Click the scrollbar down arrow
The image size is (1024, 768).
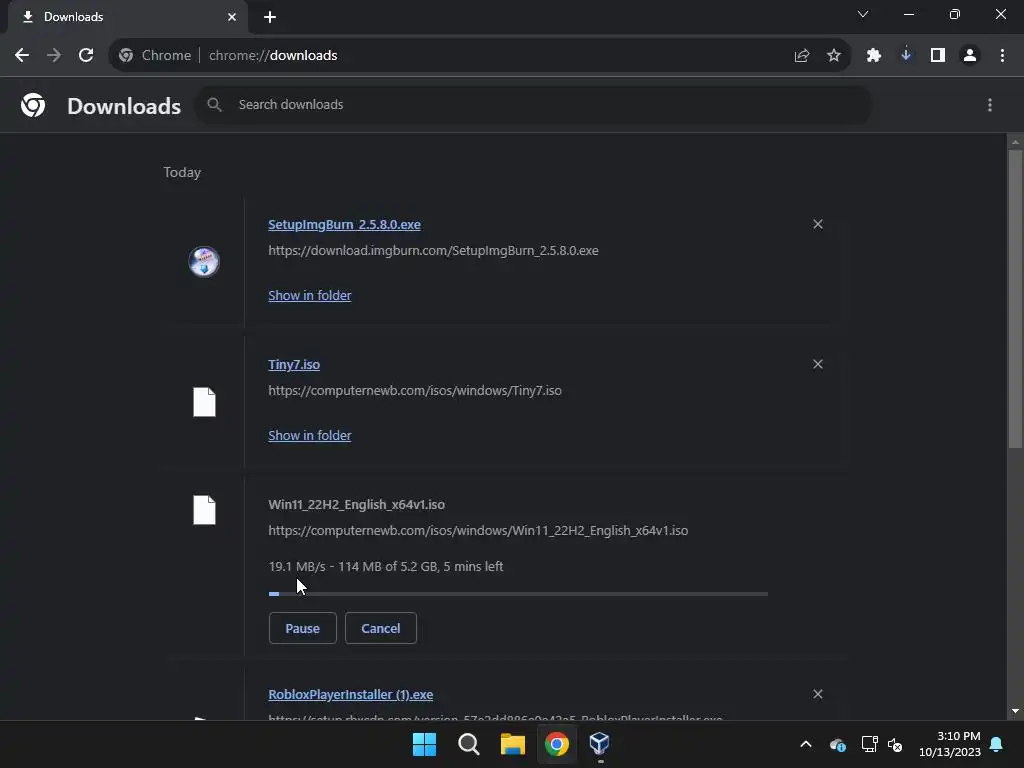tap(1015, 711)
